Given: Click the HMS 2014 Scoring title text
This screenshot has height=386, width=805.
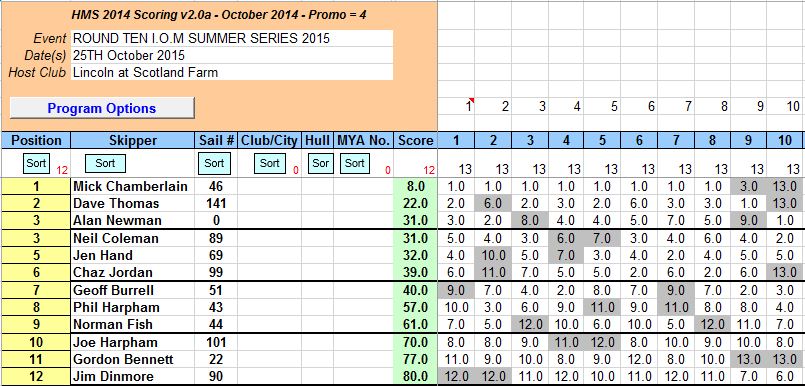Looking at the screenshot, I should point(219,15).
